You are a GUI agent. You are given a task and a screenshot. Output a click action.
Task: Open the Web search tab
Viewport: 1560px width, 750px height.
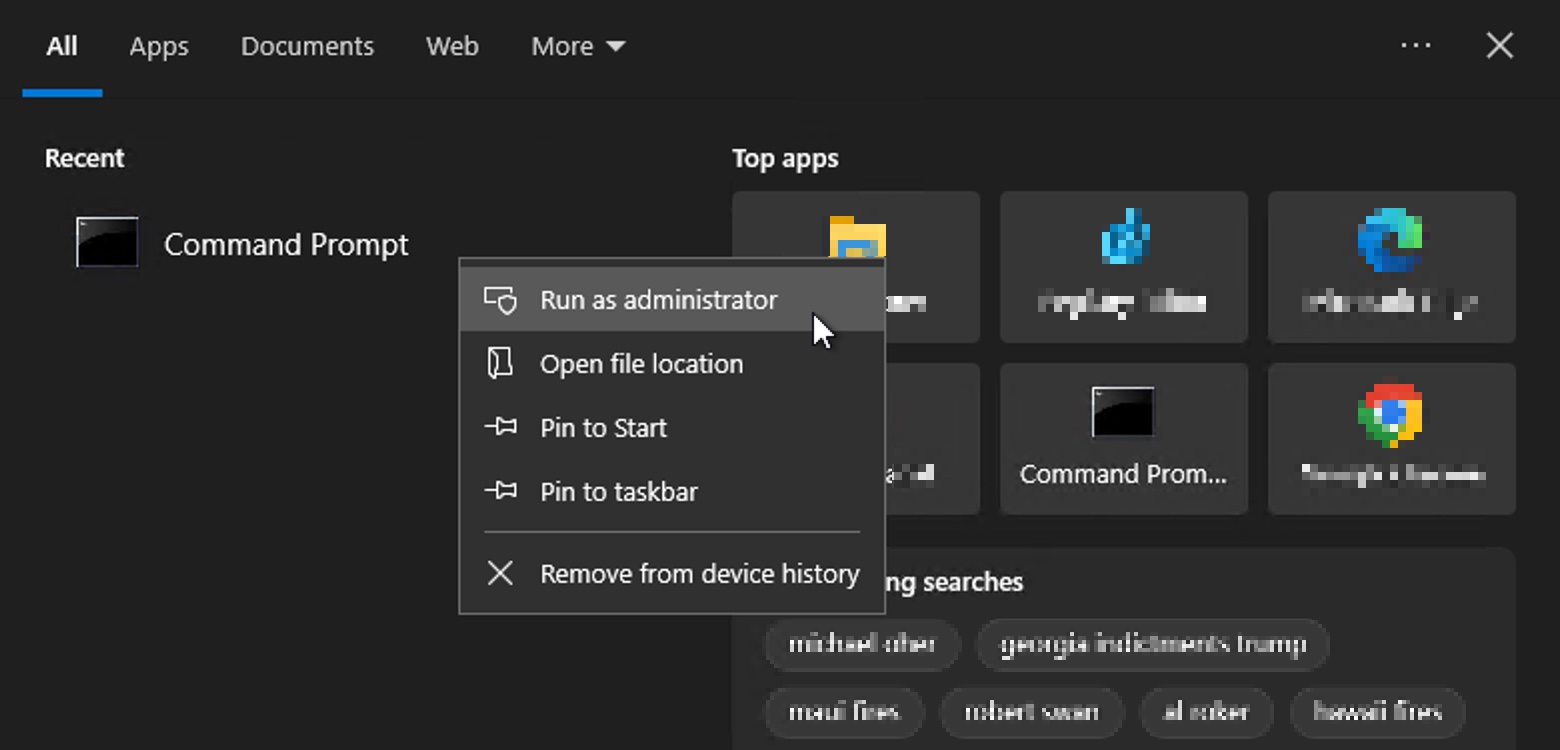452,45
